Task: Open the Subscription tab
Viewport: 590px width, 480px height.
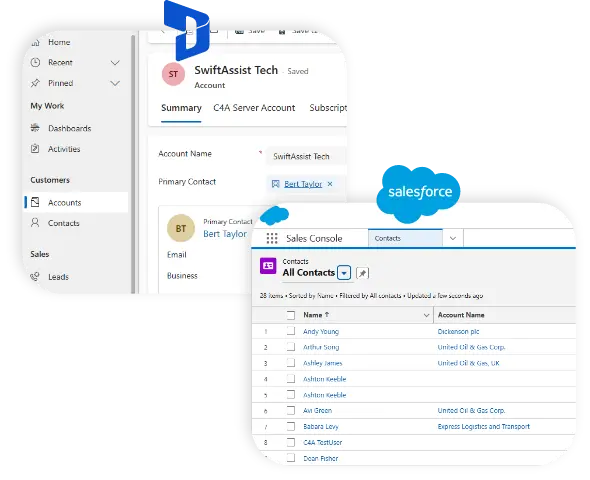Action: (328, 108)
